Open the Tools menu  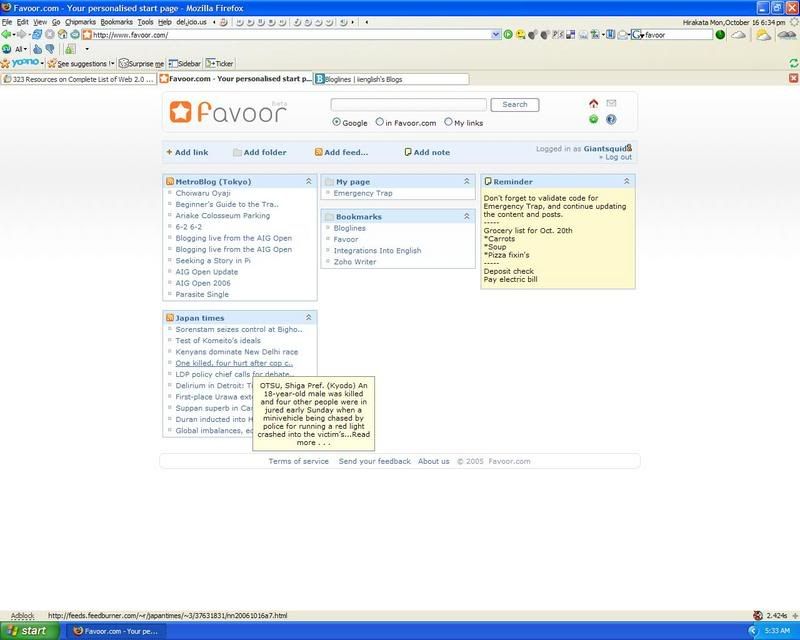click(x=145, y=22)
